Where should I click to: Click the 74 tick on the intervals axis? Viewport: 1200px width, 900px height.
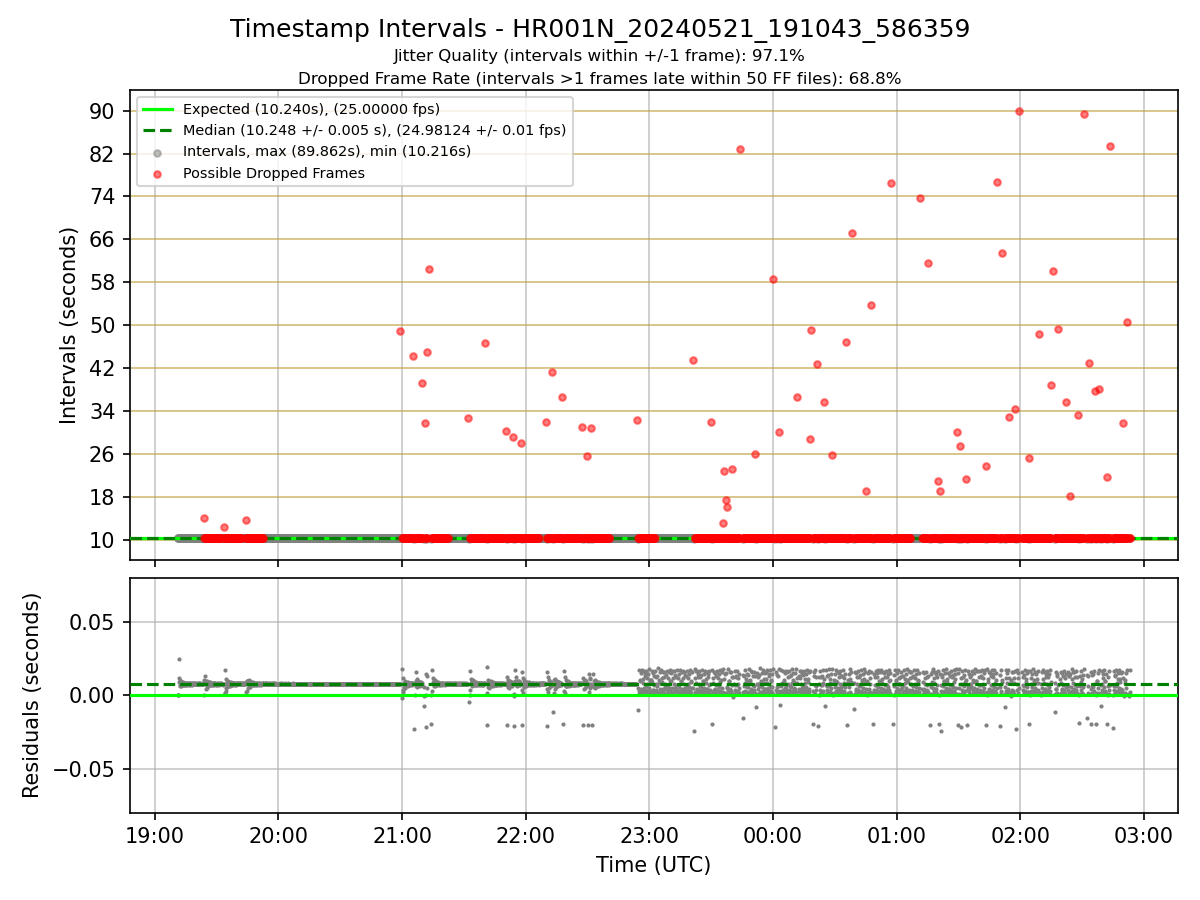click(x=104, y=197)
